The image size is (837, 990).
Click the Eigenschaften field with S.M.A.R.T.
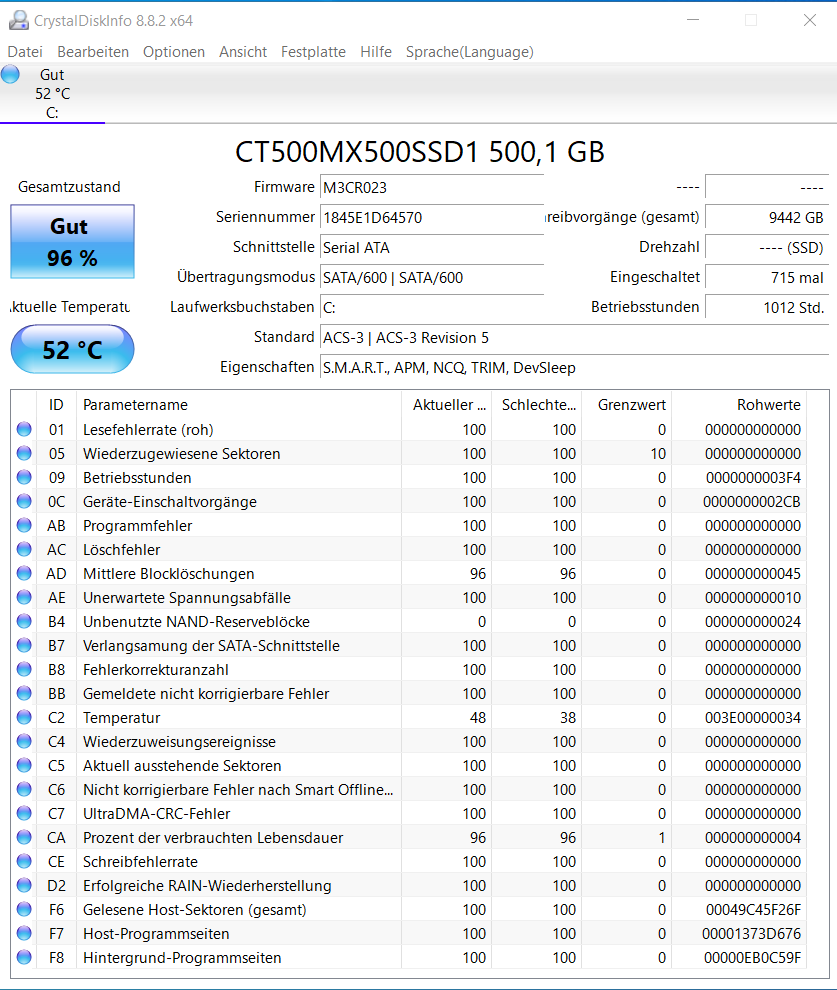[x=574, y=367]
